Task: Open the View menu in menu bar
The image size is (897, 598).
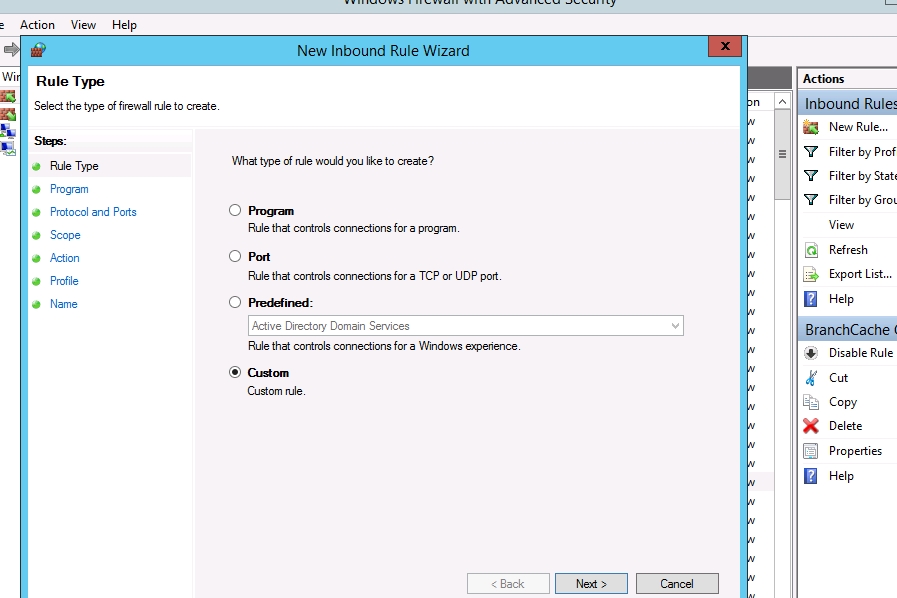Action: [x=84, y=24]
